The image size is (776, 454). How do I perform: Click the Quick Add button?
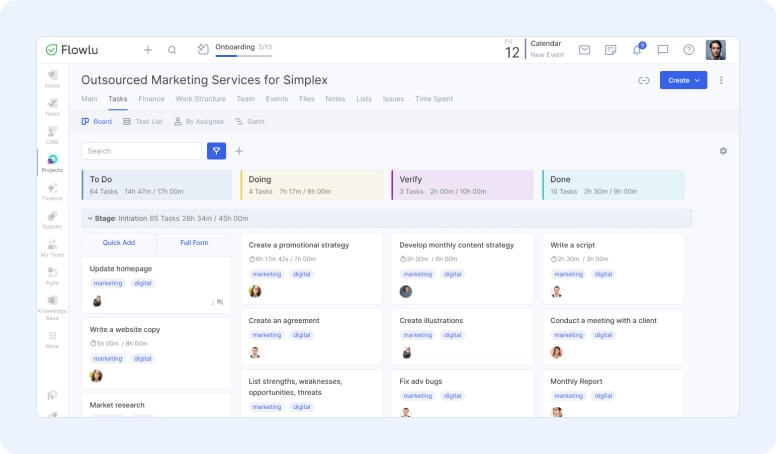click(119, 242)
